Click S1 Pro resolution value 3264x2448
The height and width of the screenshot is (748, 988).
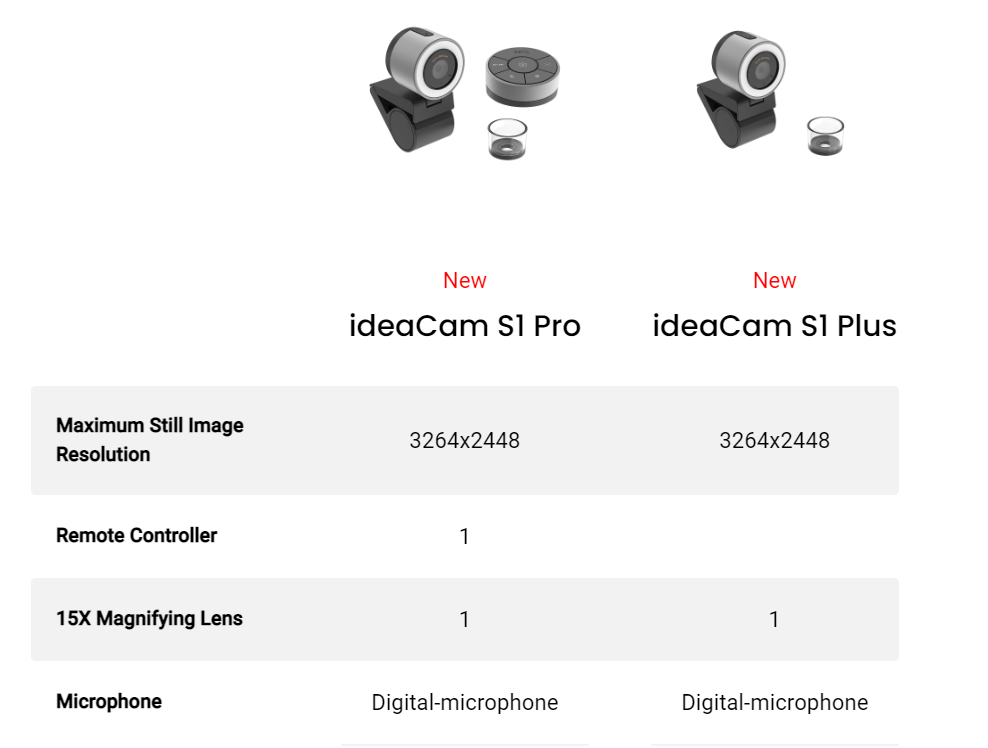pos(464,440)
